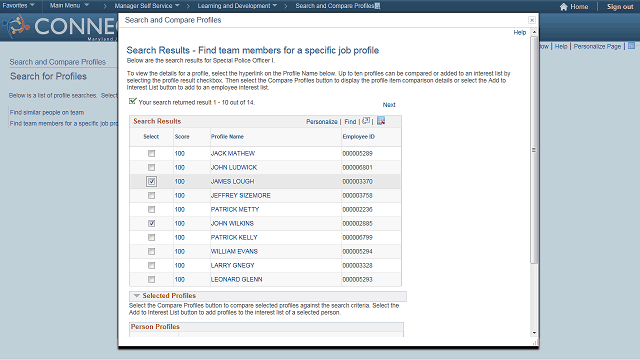The height and width of the screenshot is (360, 640).
Task: Open the Manager Self Service dropdown
Action: tap(147, 6)
